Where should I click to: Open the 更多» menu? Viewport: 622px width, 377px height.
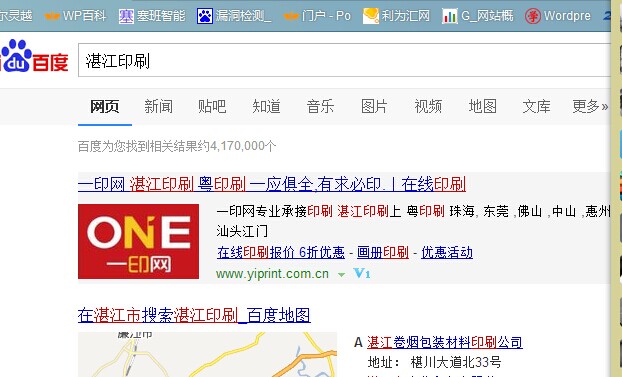point(590,106)
